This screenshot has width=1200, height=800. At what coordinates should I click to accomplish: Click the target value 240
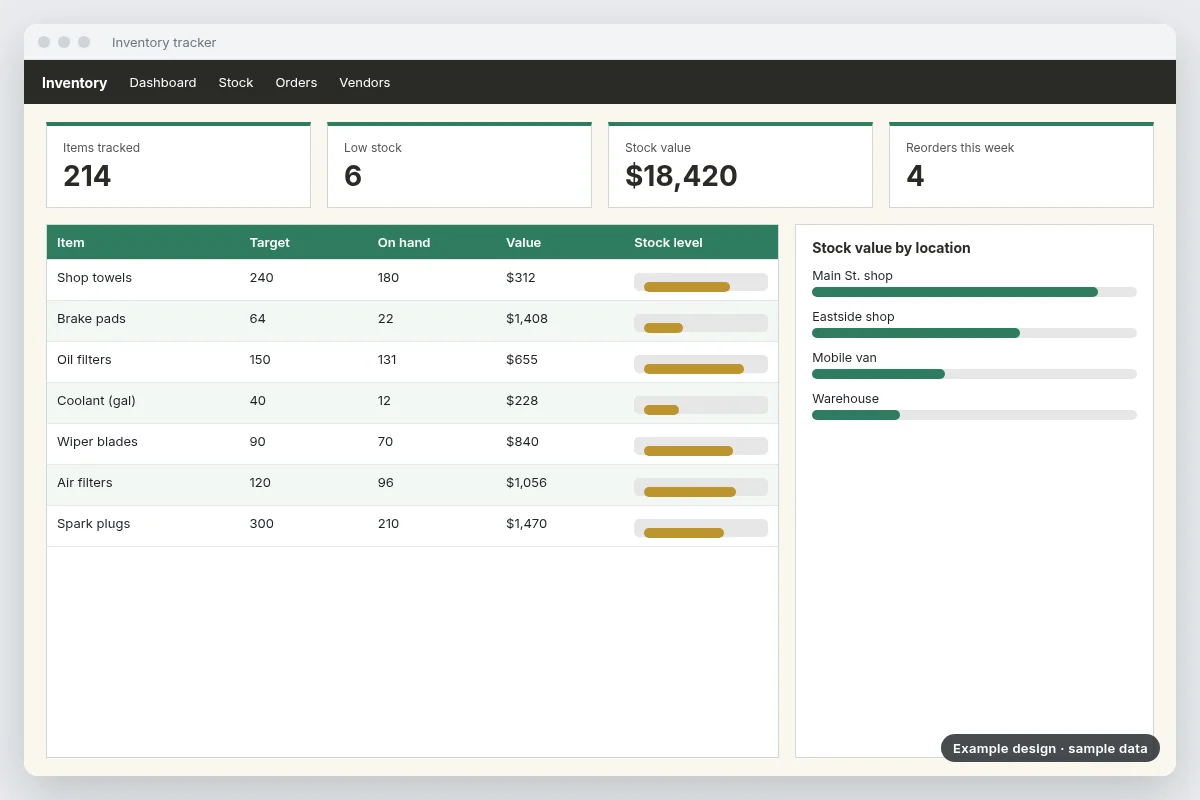261,278
